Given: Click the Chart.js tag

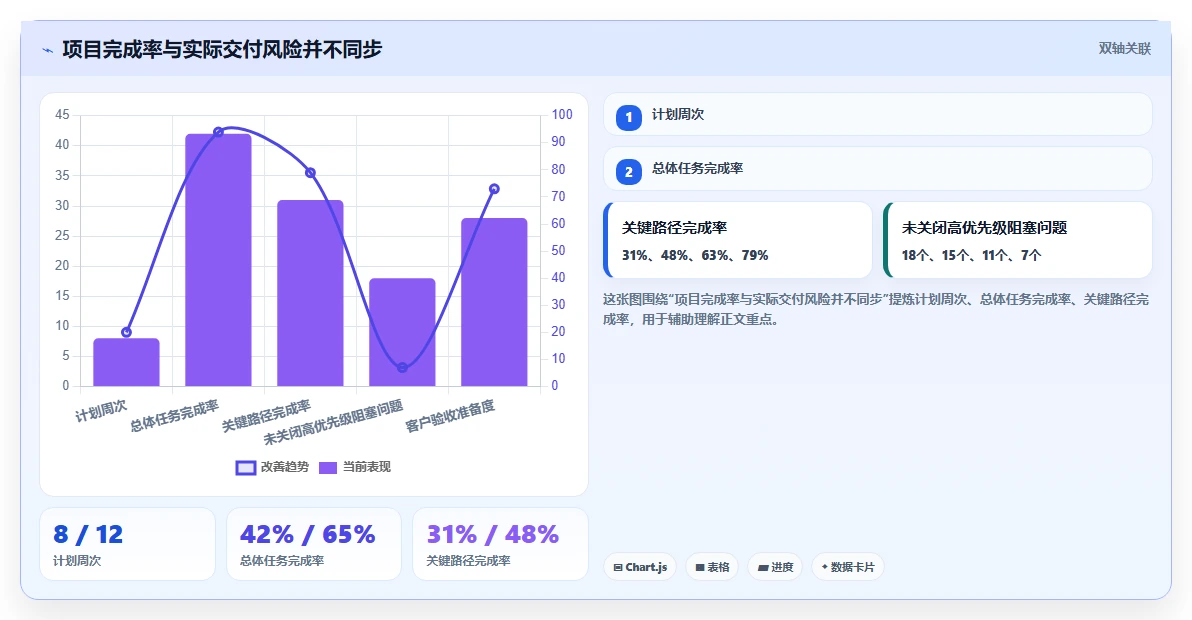Looking at the screenshot, I should (640, 567).
